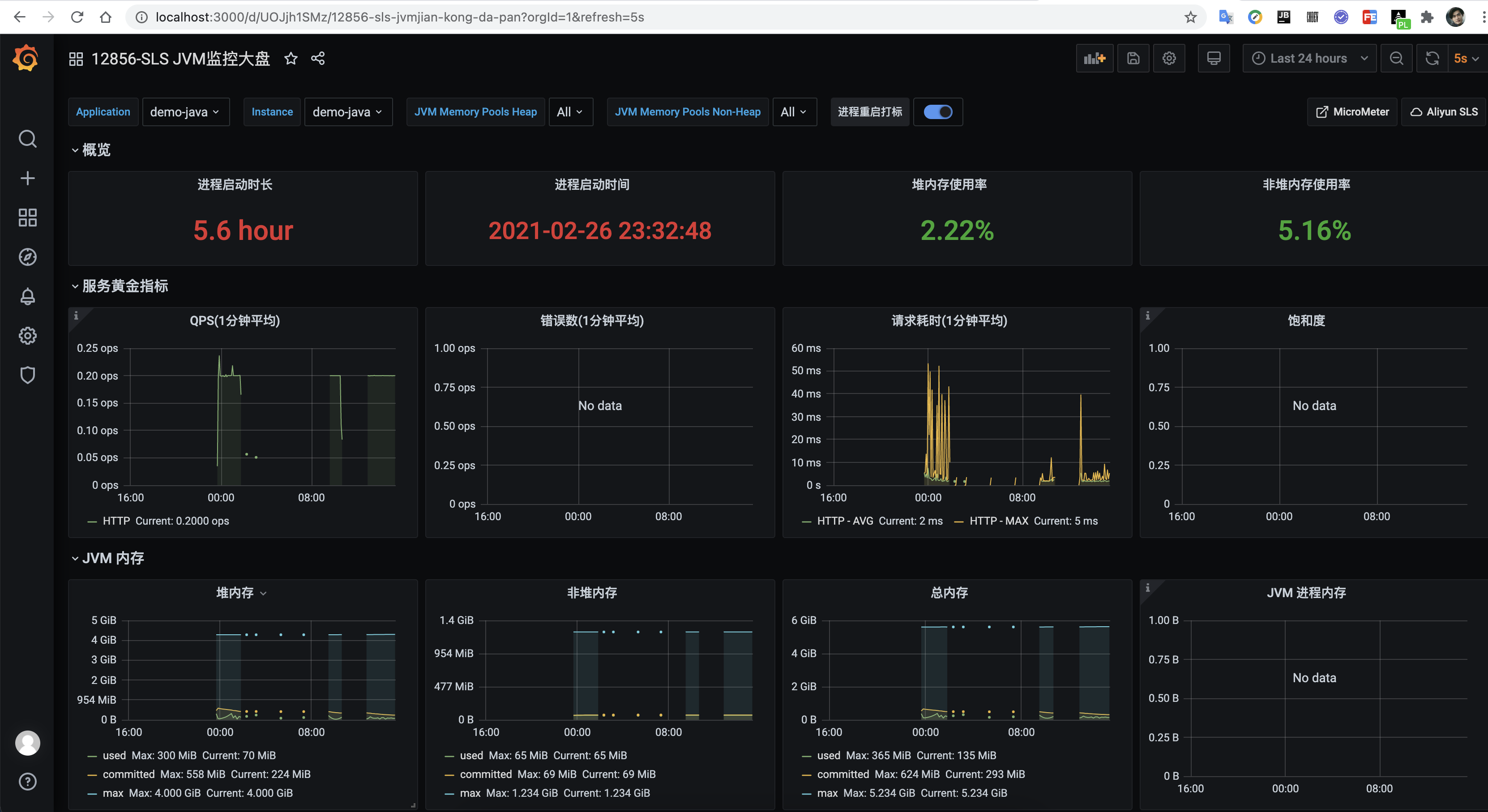Image resolution: width=1488 pixels, height=812 pixels.
Task: Toggle the 进程重启打标 switch
Action: coord(937,112)
